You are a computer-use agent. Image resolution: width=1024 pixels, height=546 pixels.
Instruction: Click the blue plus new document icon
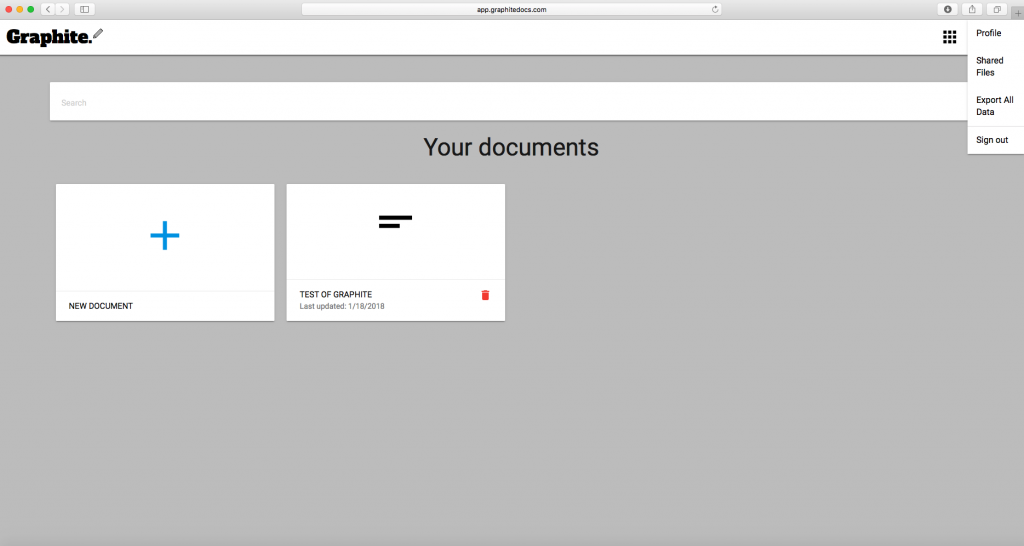[x=165, y=236]
